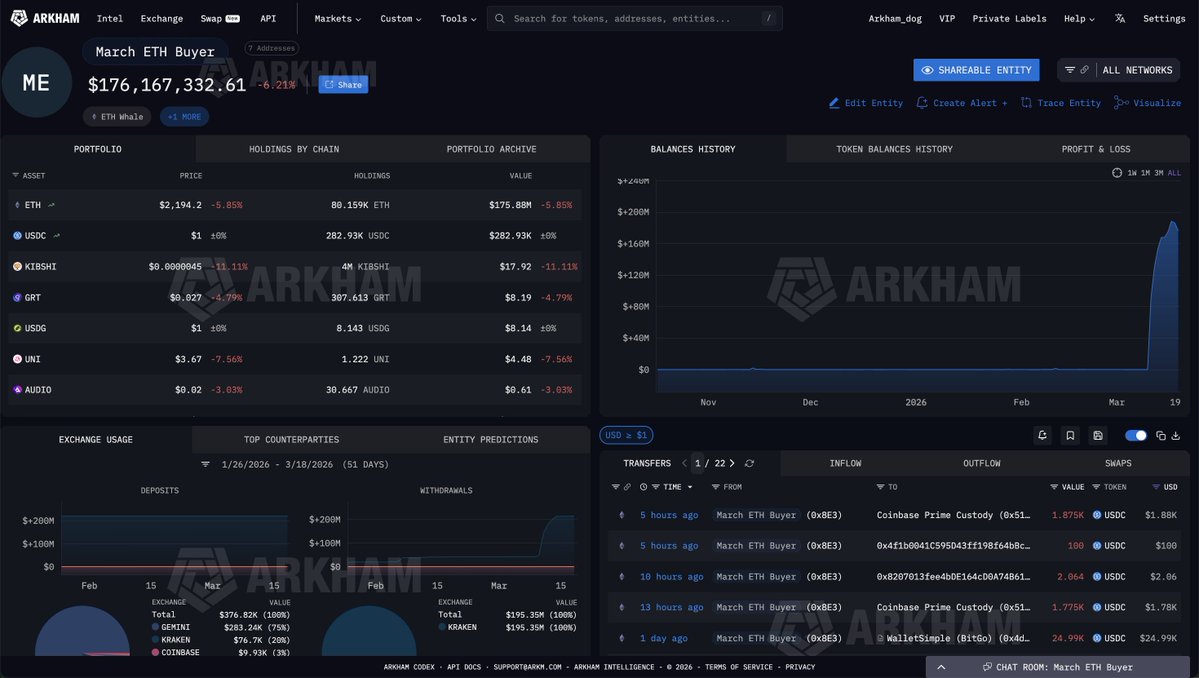Image resolution: width=1199 pixels, height=678 pixels.
Task: Click the token search field
Action: coord(635,18)
